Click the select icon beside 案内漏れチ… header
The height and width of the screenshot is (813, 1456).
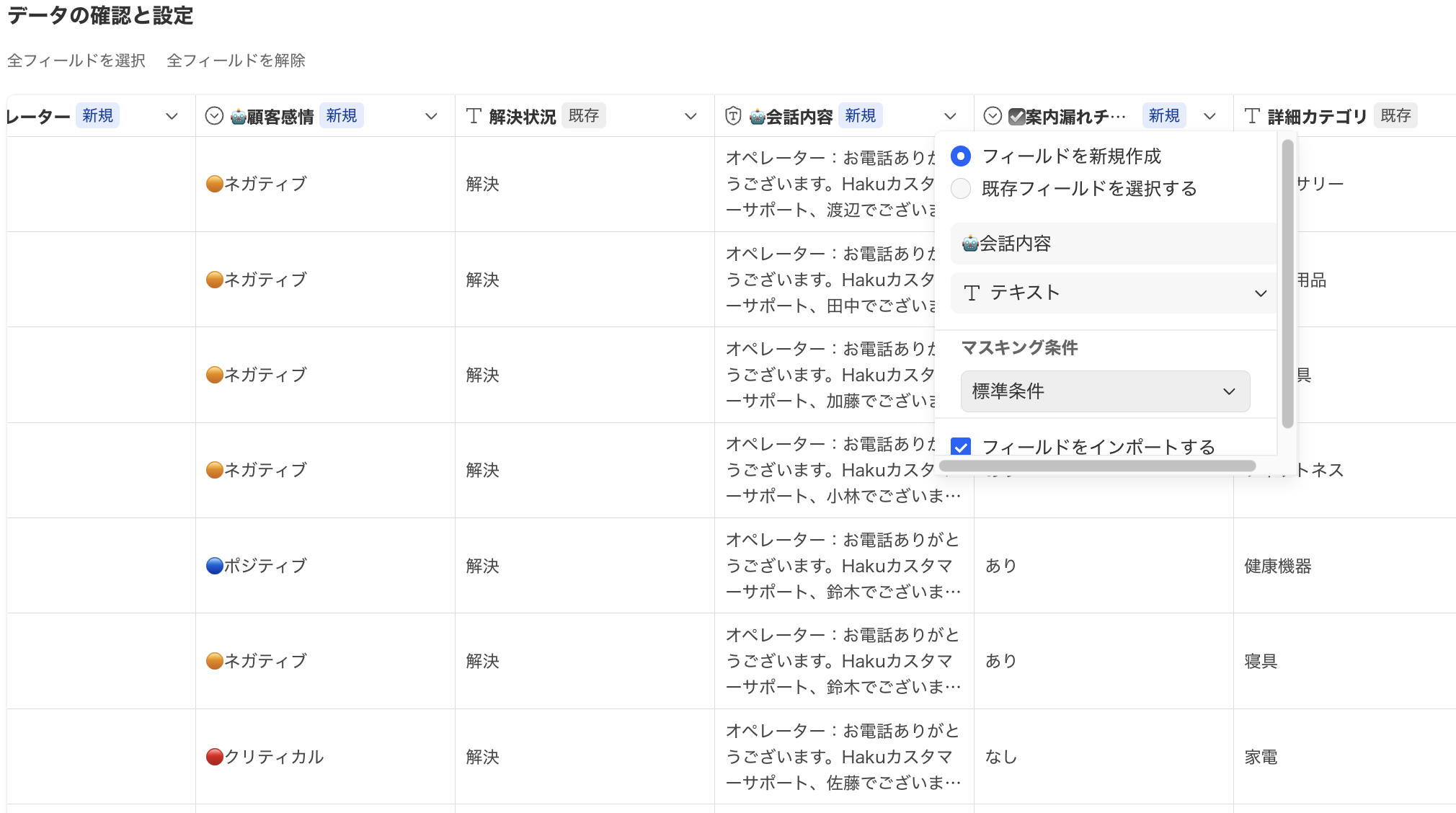993,116
